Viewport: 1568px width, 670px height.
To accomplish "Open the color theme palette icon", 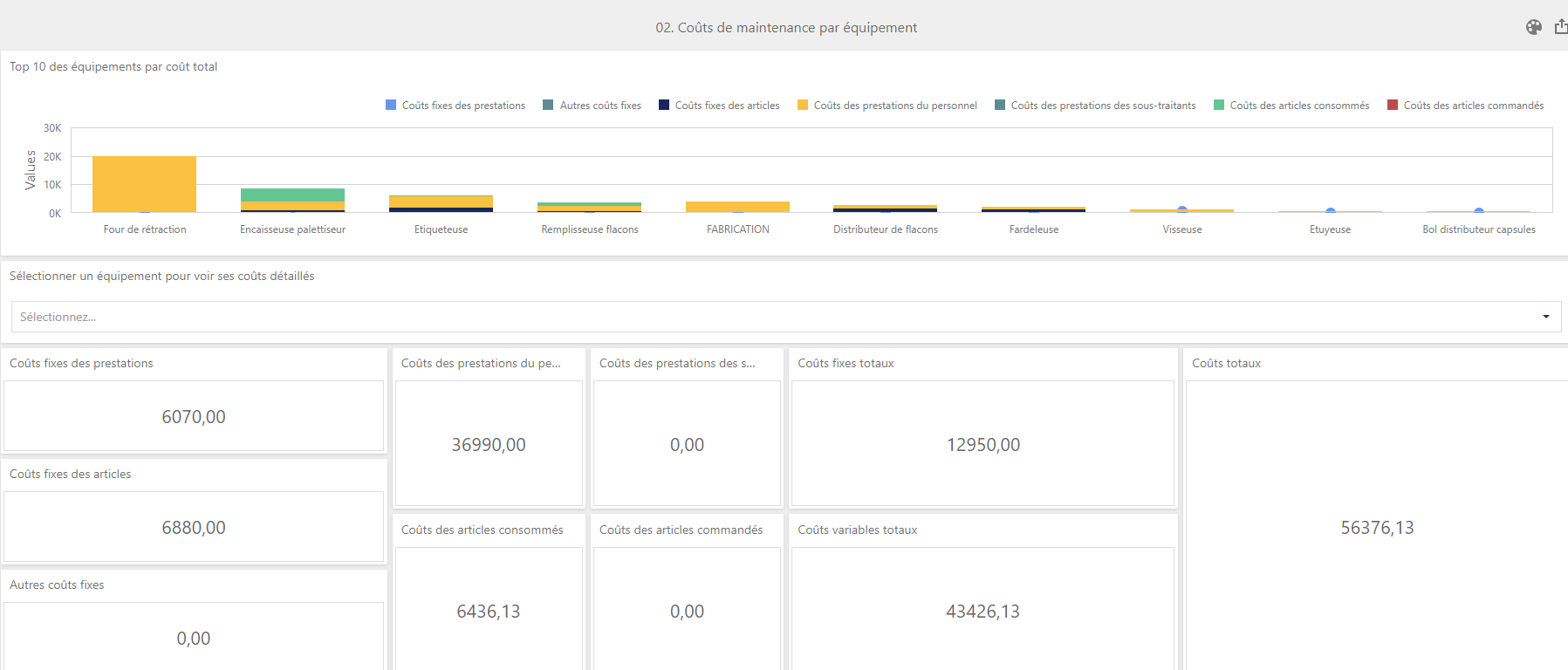I will click(1533, 27).
